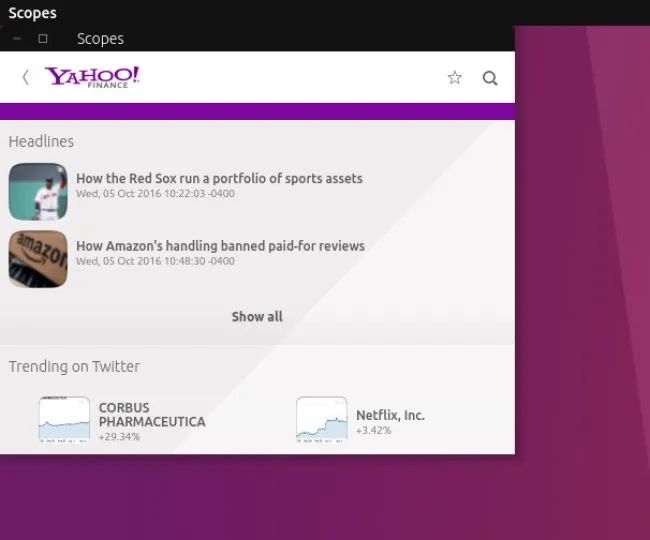Favorite this scope with the star icon
This screenshot has height=540, width=650.
[x=454, y=78]
